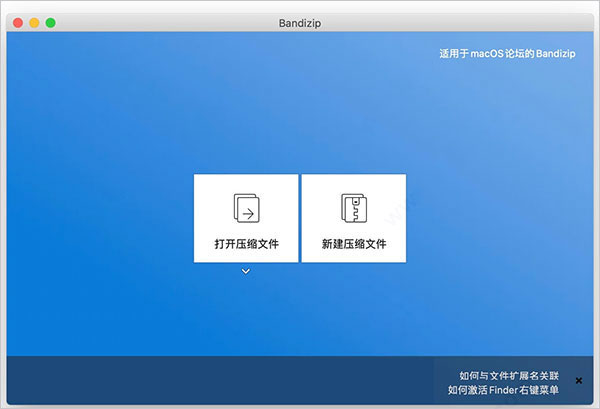
Task: Minimize the window with the yellow button
Action: coord(34,23)
